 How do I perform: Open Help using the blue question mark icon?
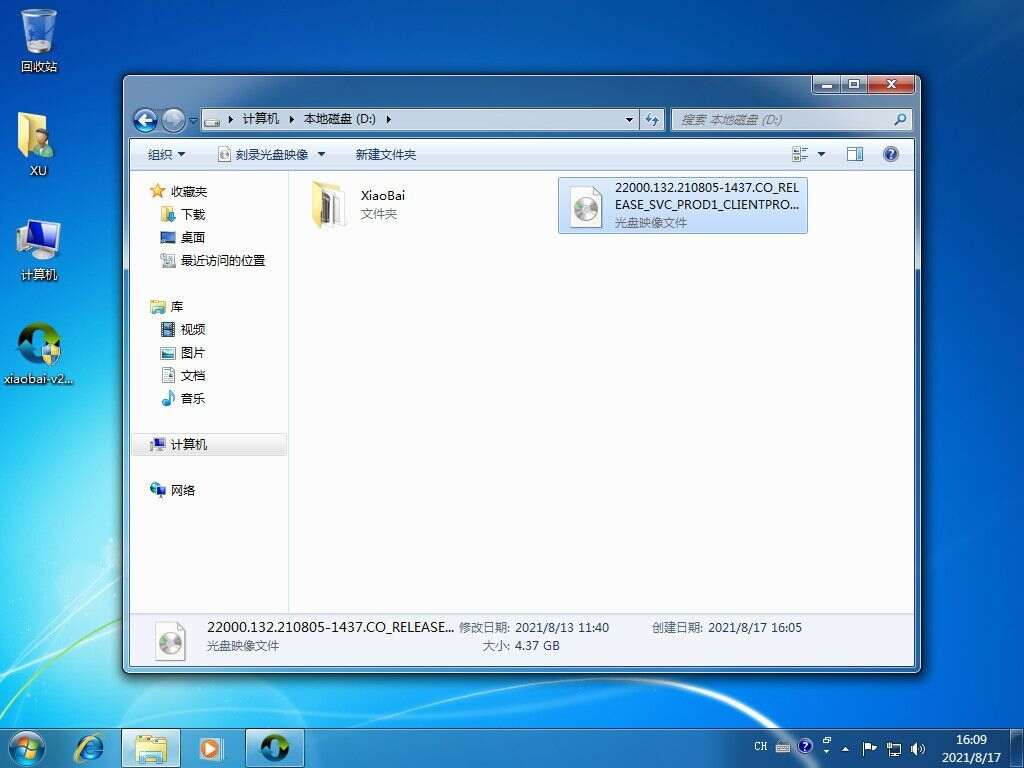tap(889, 153)
